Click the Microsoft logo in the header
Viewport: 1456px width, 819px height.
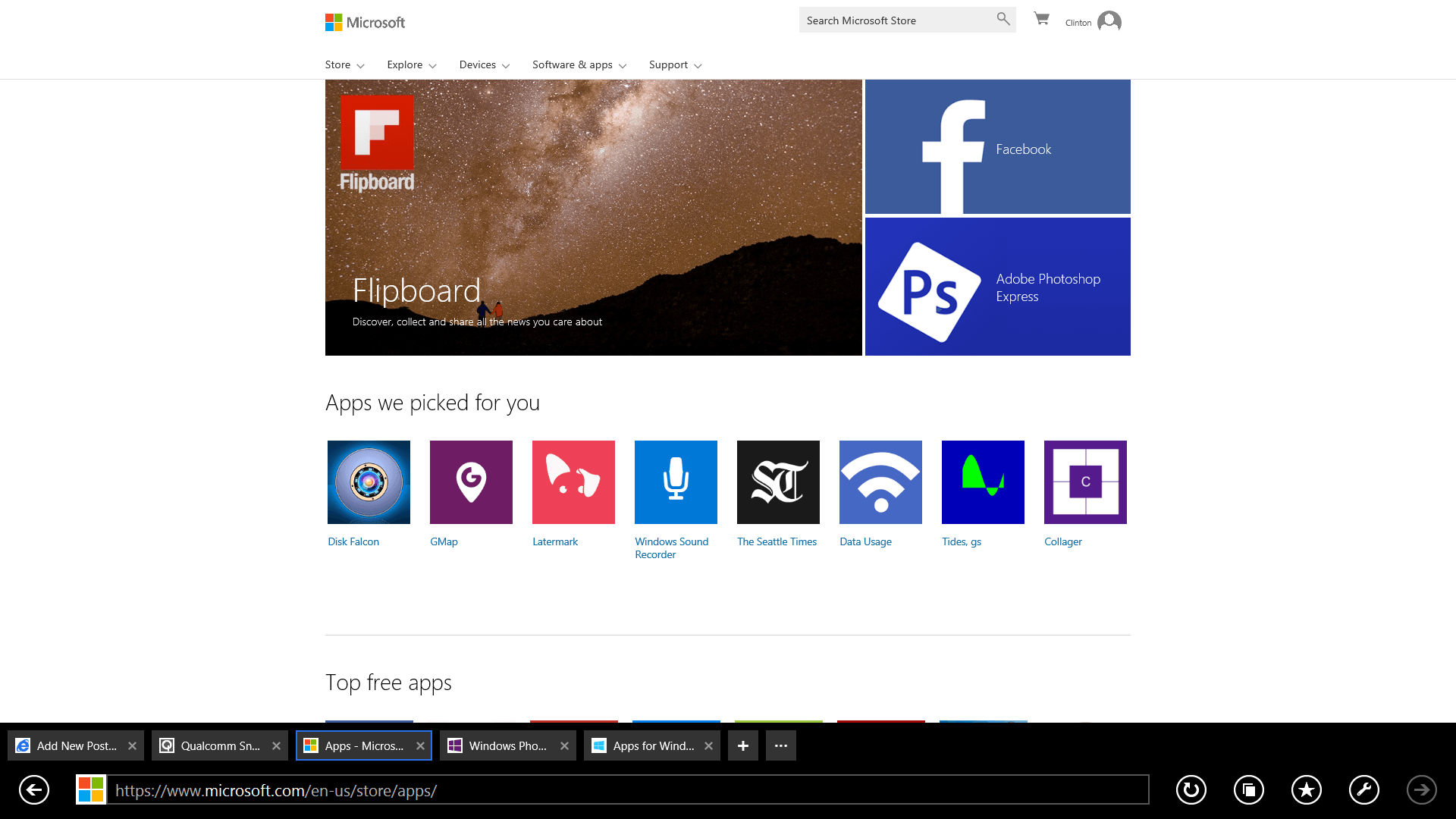[365, 23]
